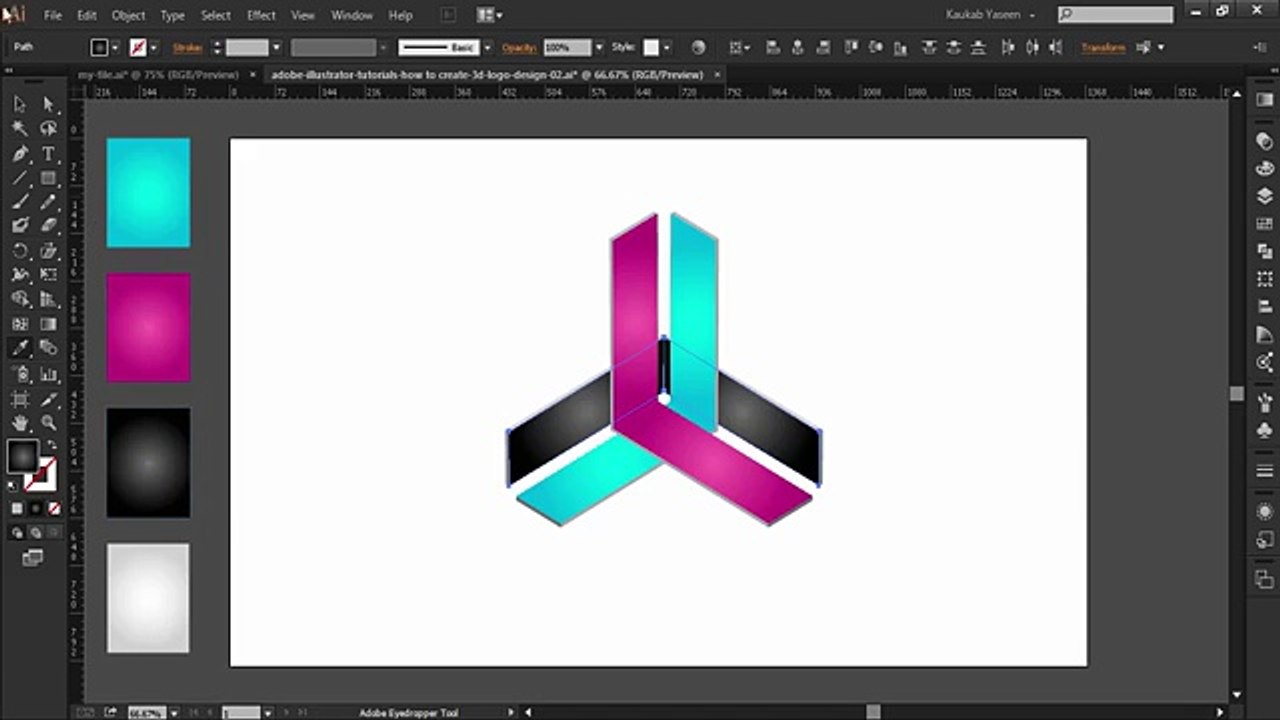Image resolution: width=1280 pixels, height=720 pixels.
Task: Open the stroke weight dropdown
Action: 276,47
